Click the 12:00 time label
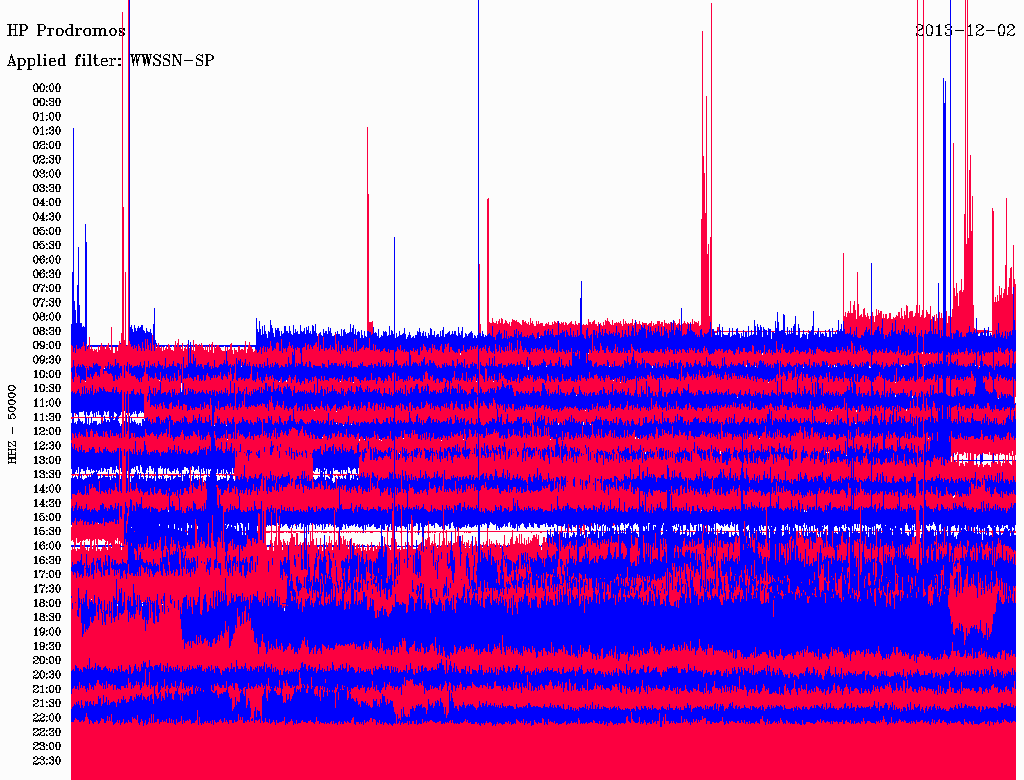Screen dimensions: 1024x780 coord(47,431)
